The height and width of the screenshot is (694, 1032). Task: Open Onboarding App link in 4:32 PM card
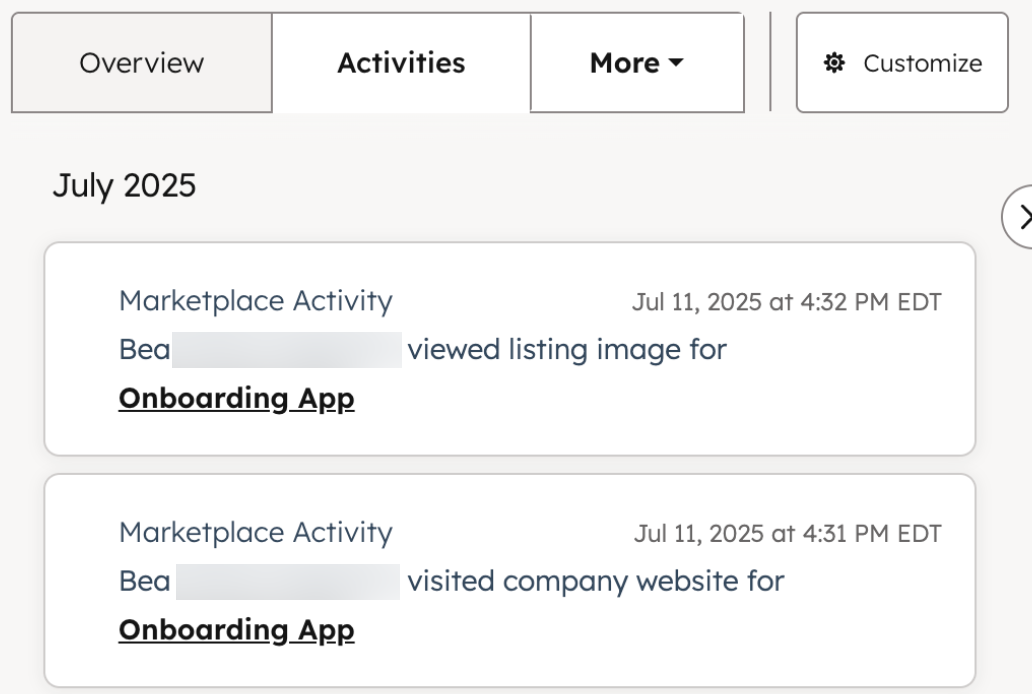[x=236, y=398]
